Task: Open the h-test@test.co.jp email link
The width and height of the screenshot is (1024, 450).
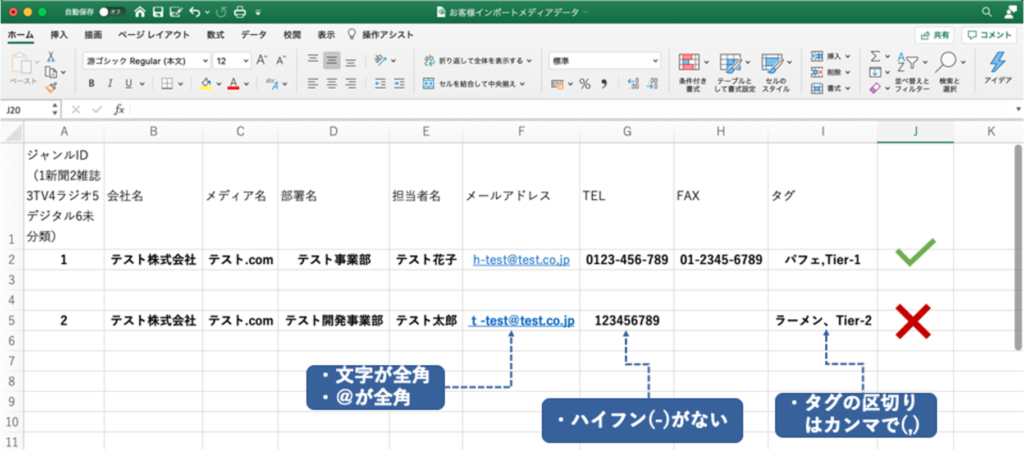Action: click(521, 260)
